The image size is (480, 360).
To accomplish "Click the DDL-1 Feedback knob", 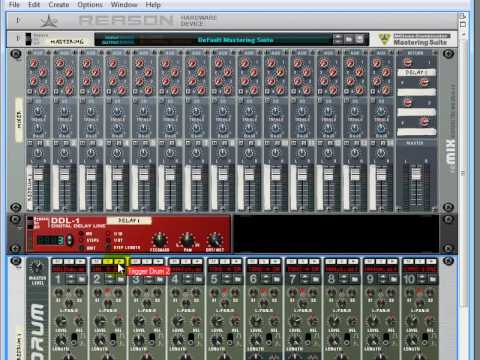I will coord(160,239).
